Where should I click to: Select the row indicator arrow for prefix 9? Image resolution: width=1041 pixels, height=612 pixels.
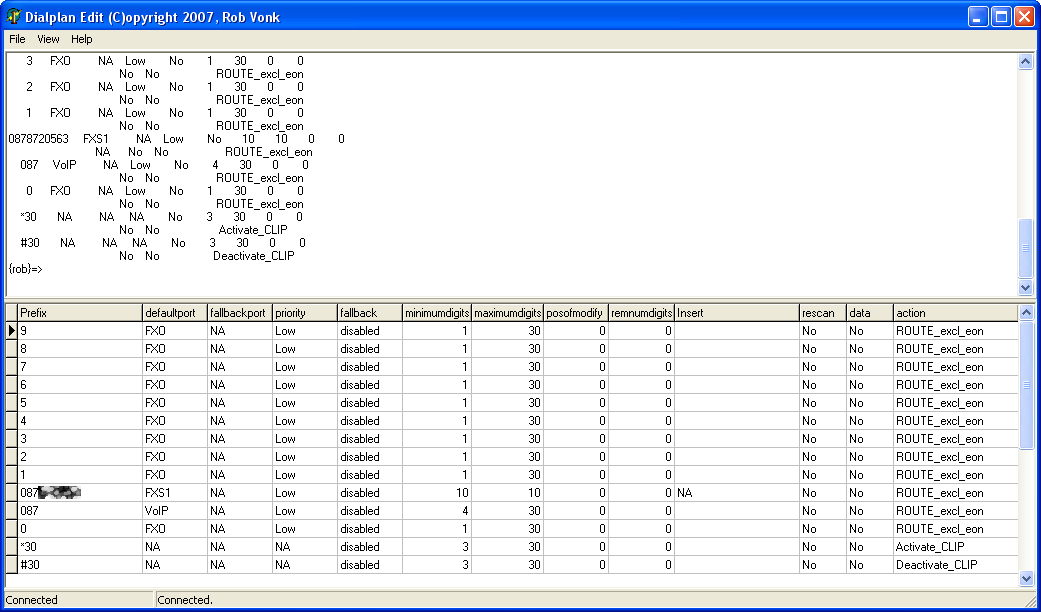point(11,331)
